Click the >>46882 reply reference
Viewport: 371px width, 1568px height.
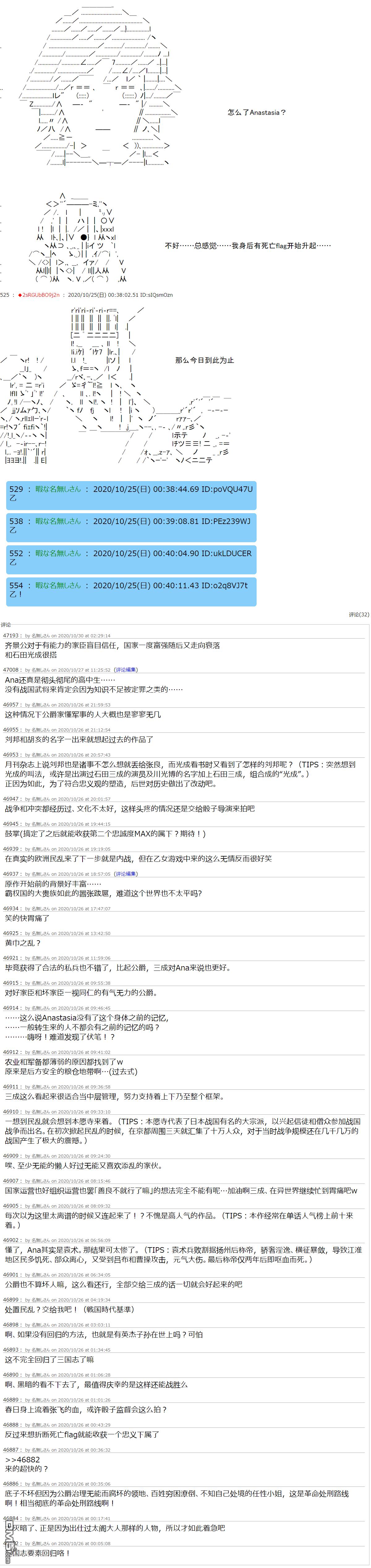tap(23, 1459)
